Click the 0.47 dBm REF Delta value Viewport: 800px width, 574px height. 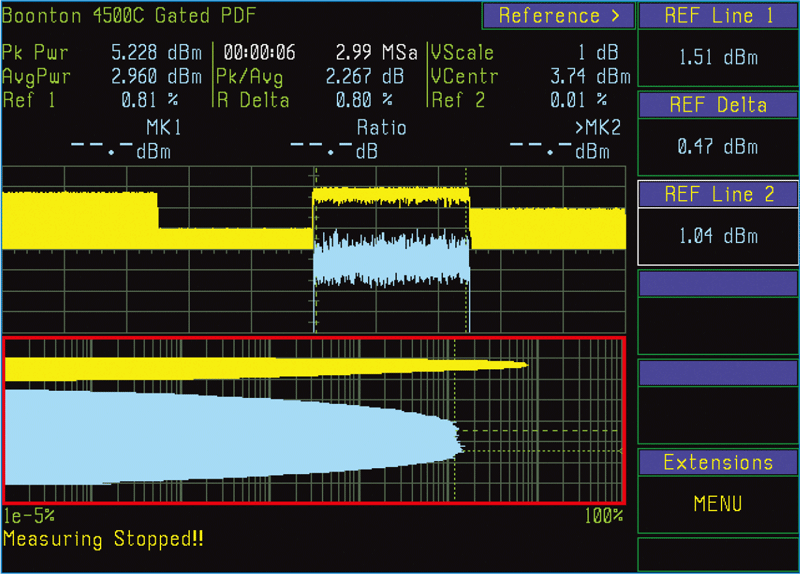pyautogui.click(x=718, y=147)
